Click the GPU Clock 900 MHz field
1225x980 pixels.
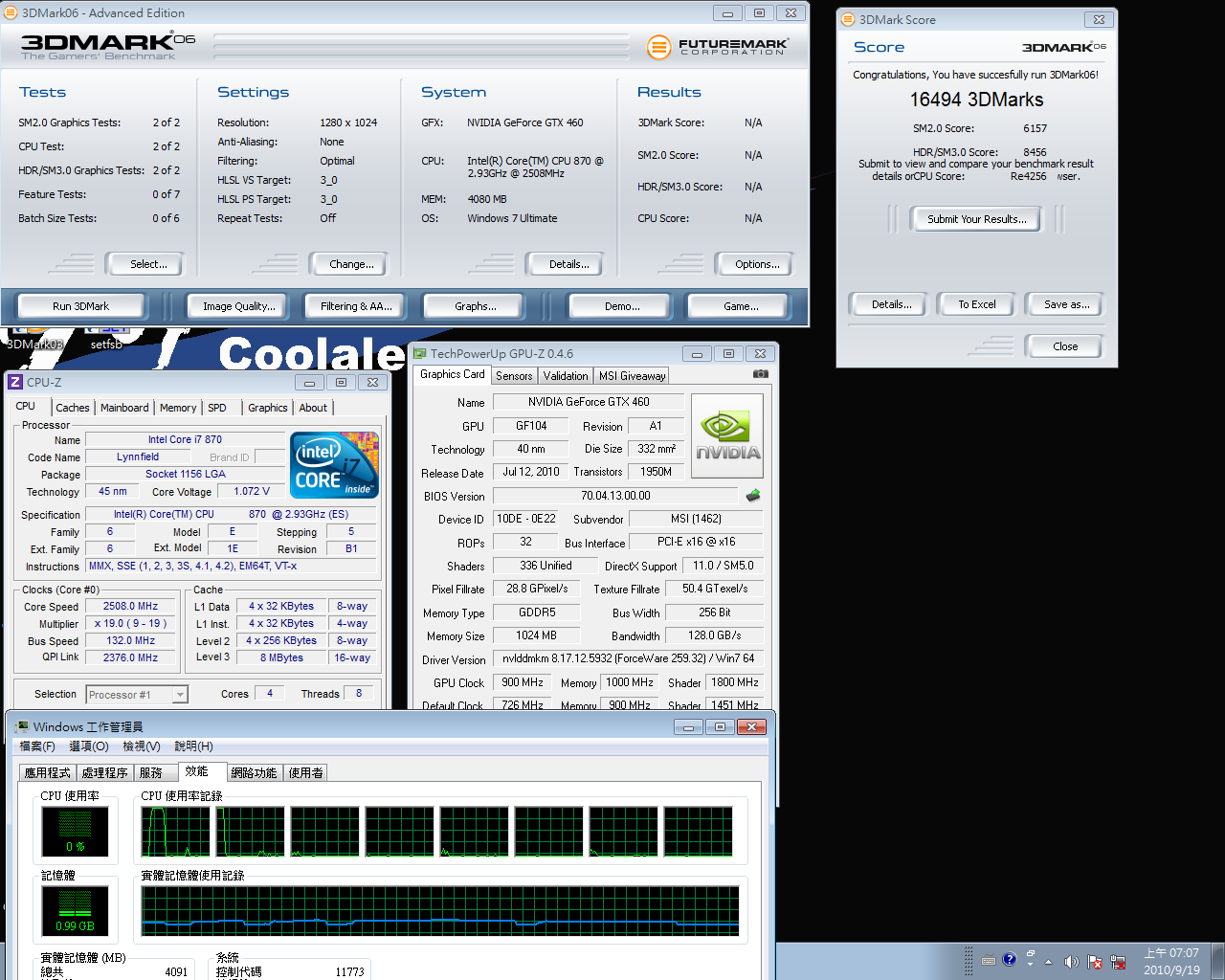523,682
